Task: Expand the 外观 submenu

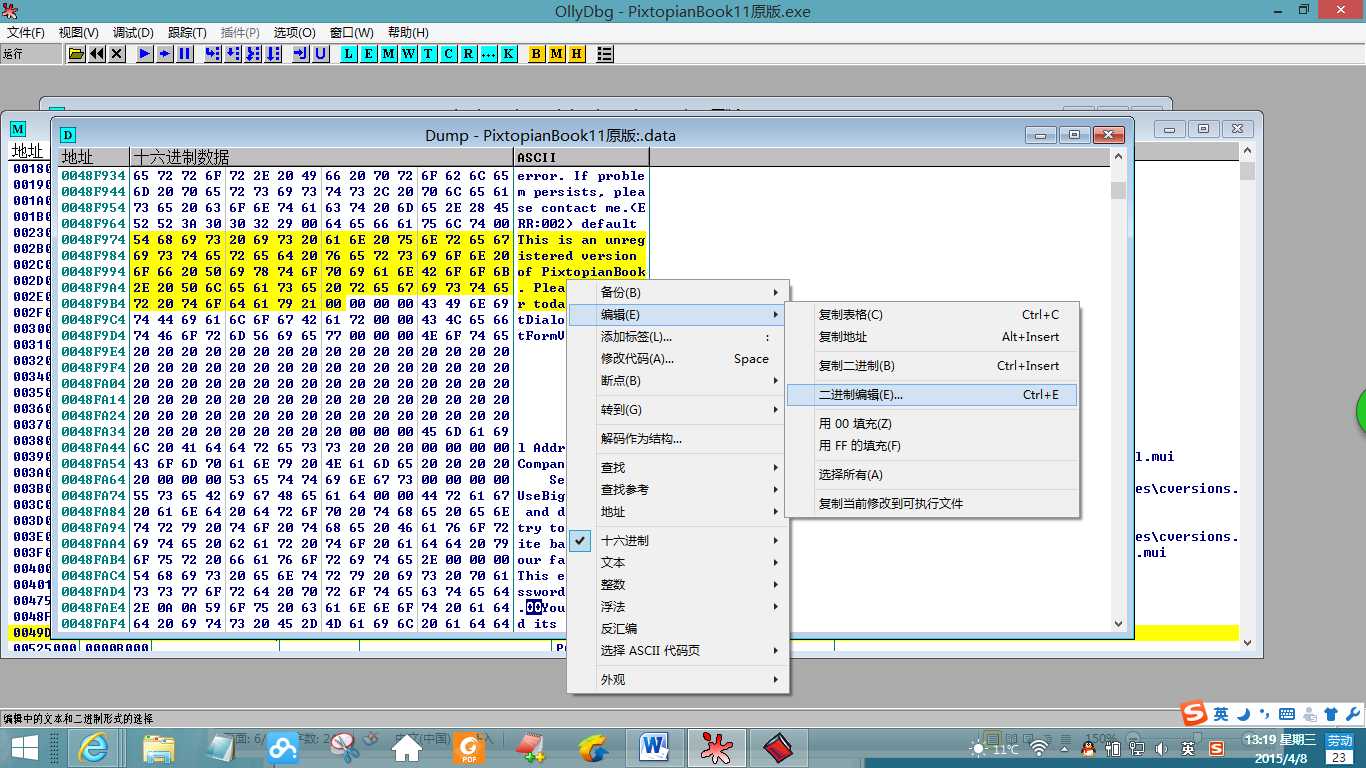Action: [678, 680]
